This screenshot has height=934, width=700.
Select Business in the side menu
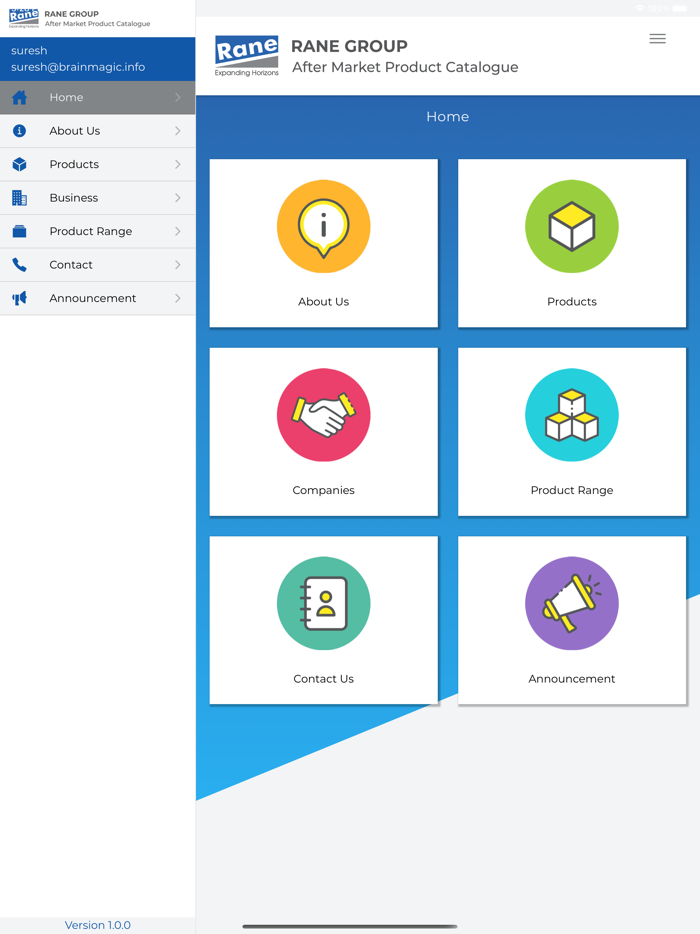(98, 198)
